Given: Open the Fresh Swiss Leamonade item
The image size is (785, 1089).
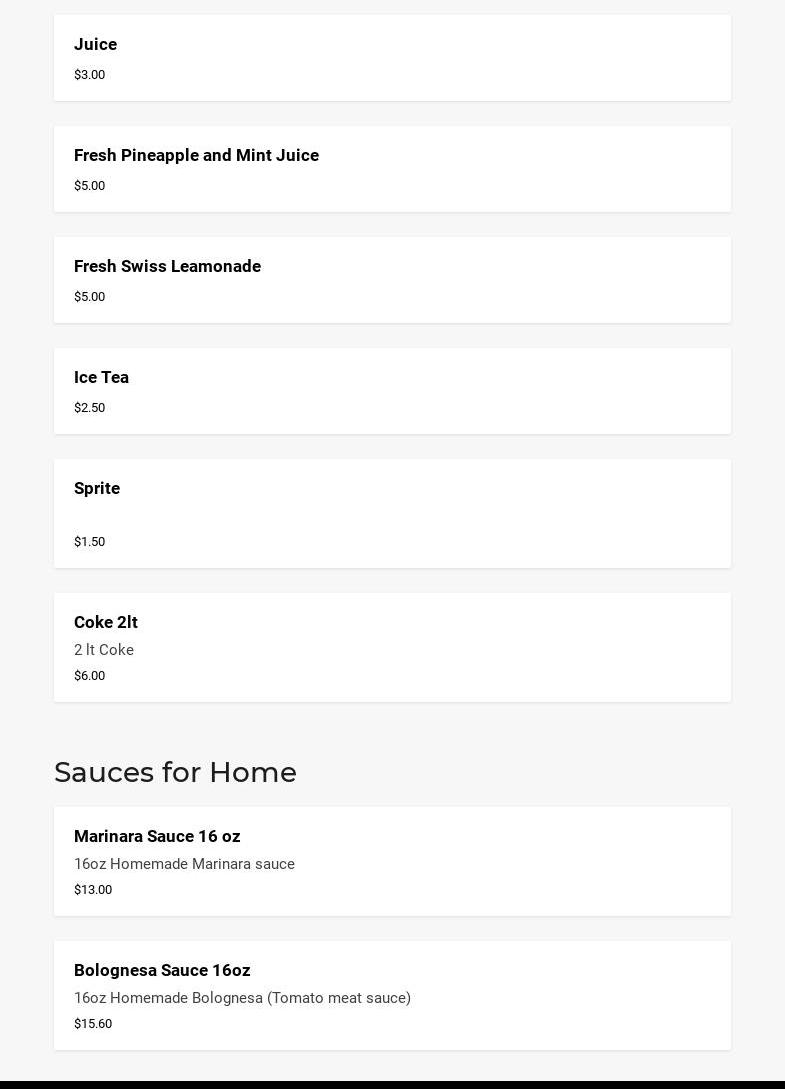Looking at the screenshot, I should (x=167, y=266).
